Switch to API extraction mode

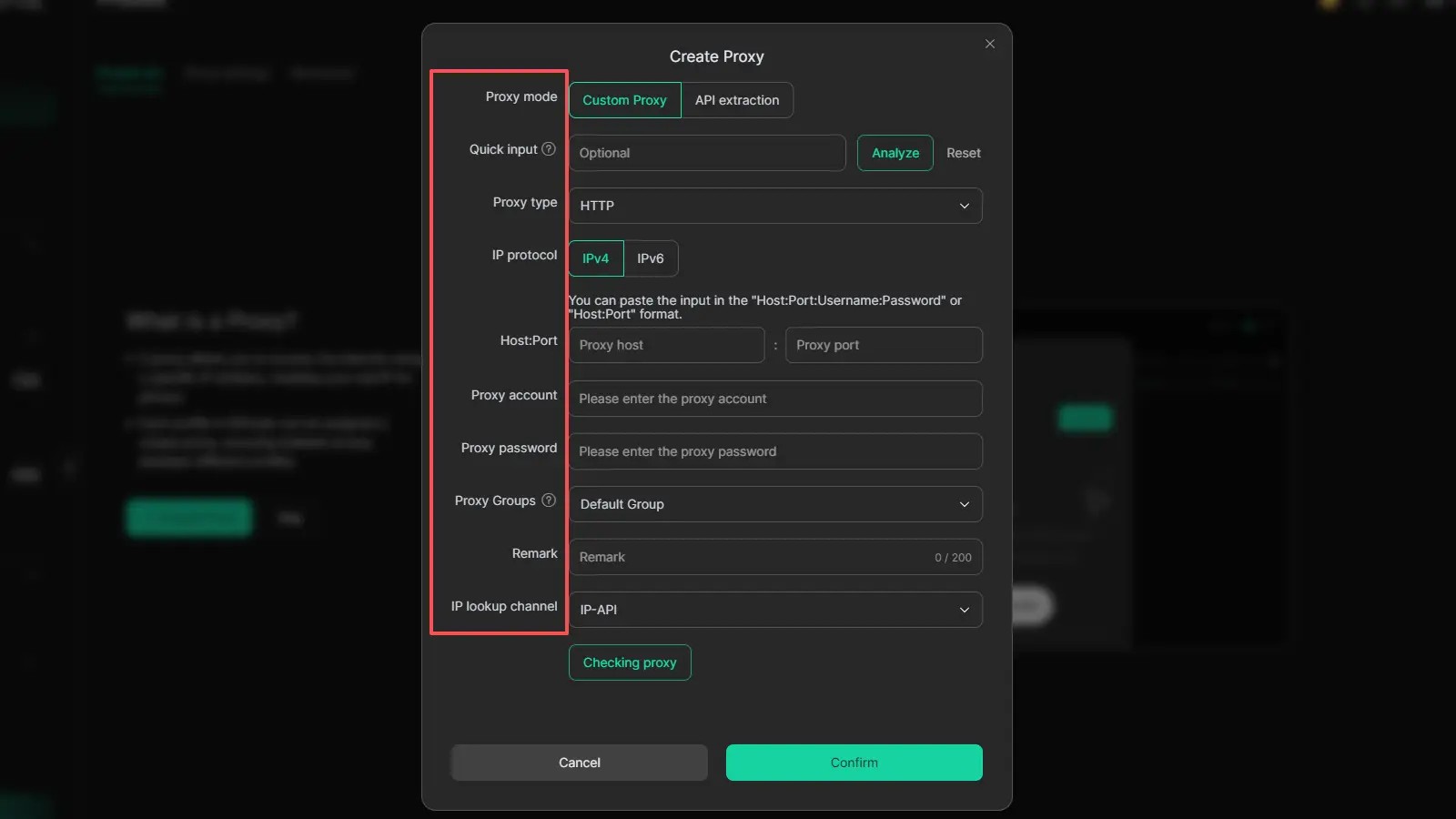(x=737, y=100)
